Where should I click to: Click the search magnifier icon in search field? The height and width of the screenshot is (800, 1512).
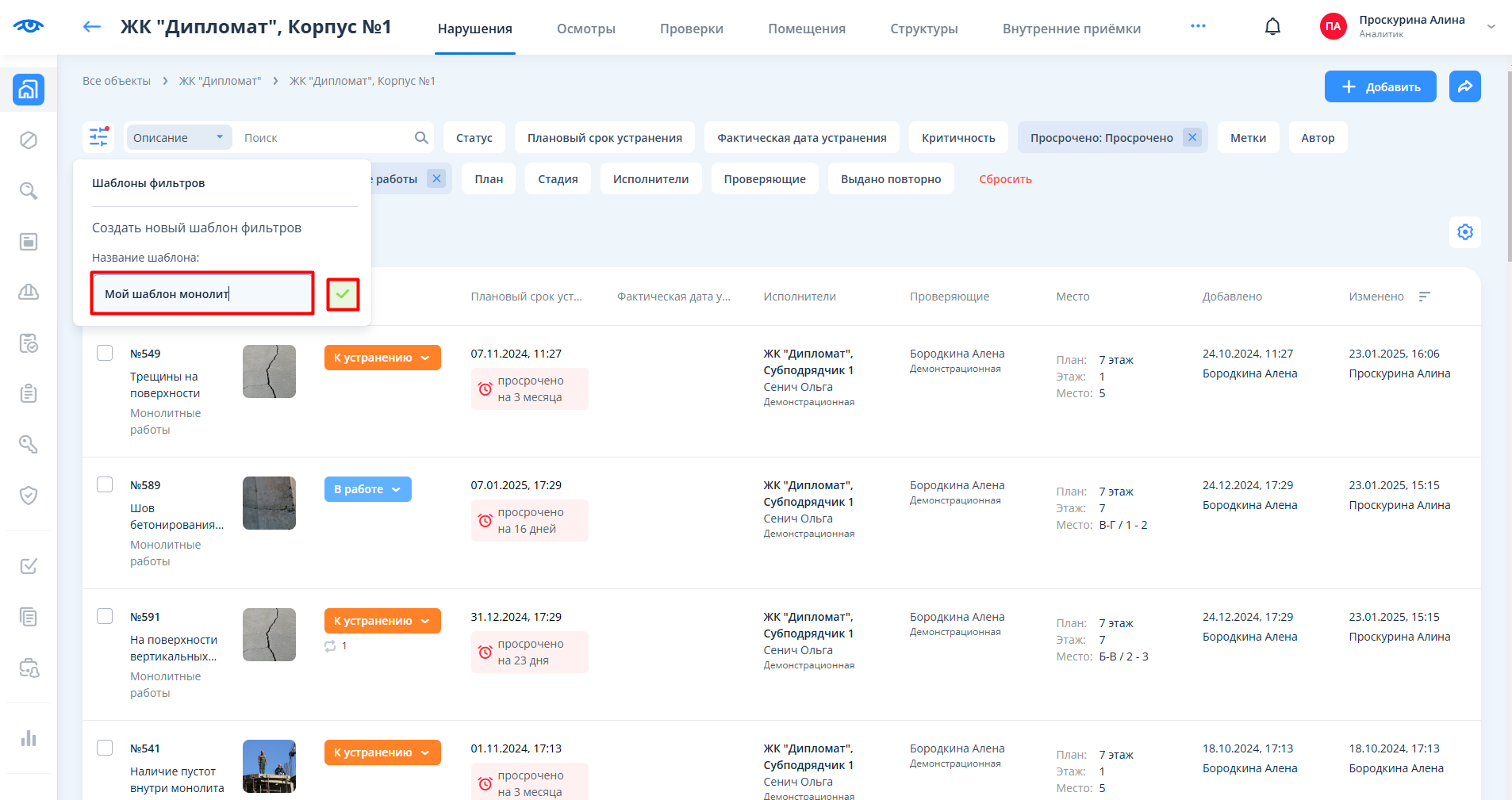pos(421,138)
